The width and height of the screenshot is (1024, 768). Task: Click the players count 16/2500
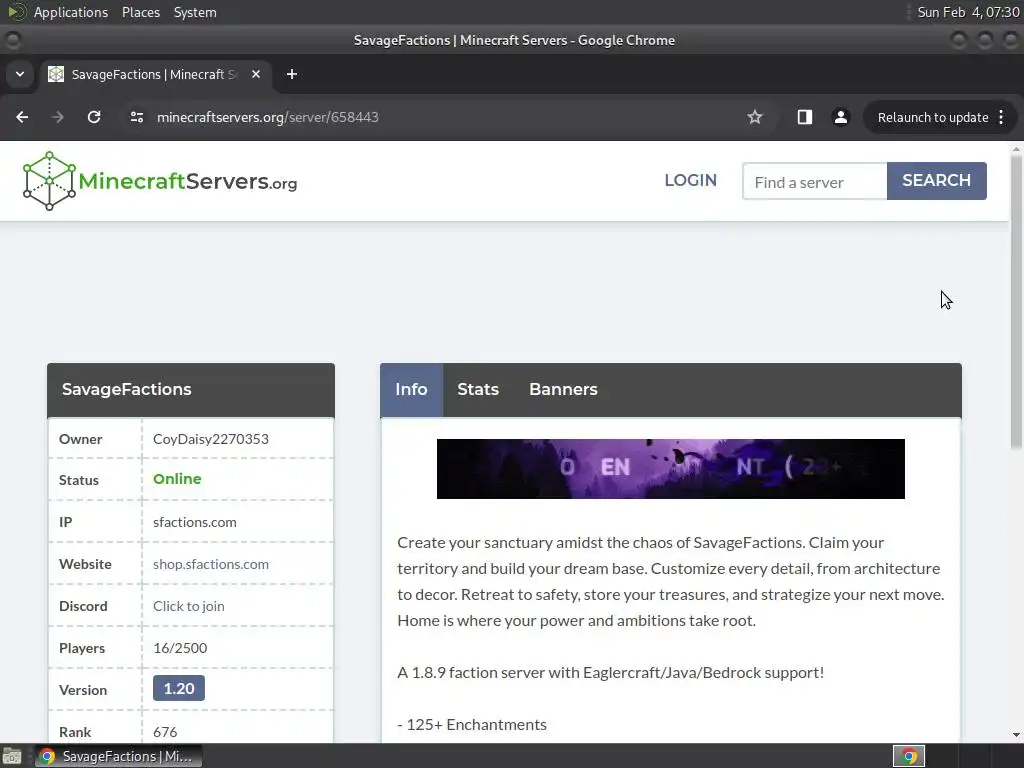180,648
